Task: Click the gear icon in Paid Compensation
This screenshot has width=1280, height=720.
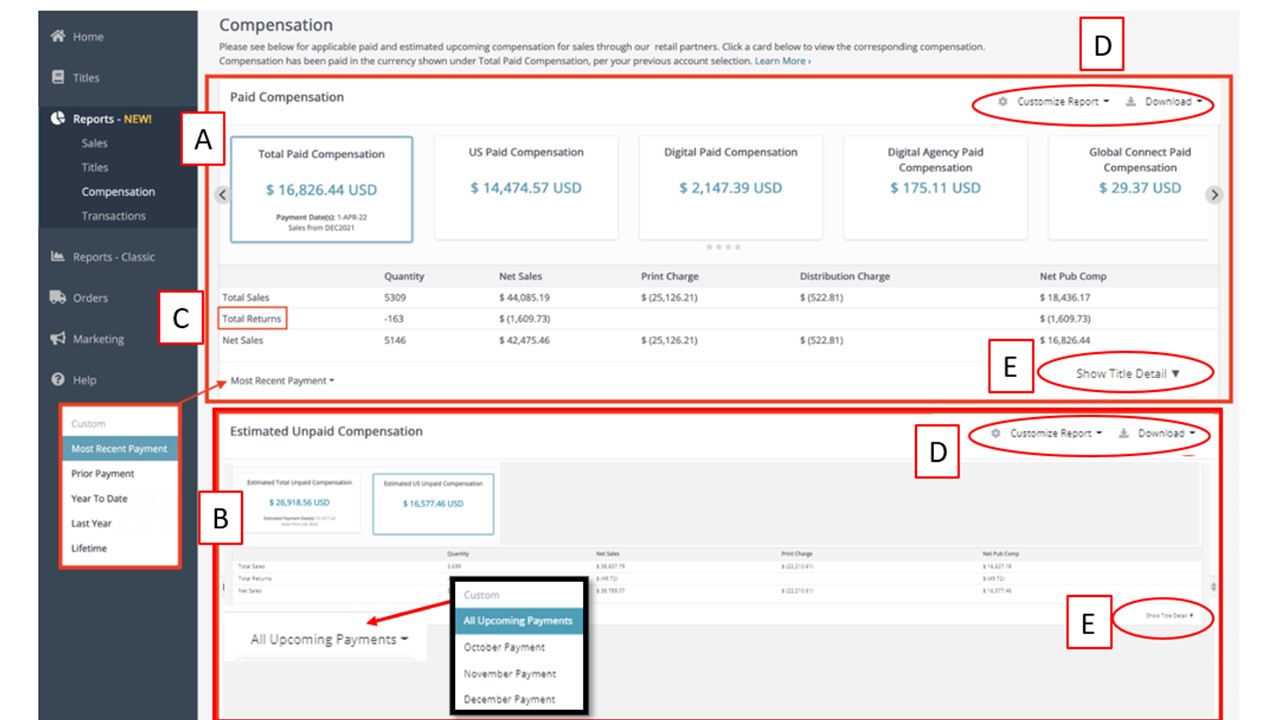Action: coord(1003,102)
